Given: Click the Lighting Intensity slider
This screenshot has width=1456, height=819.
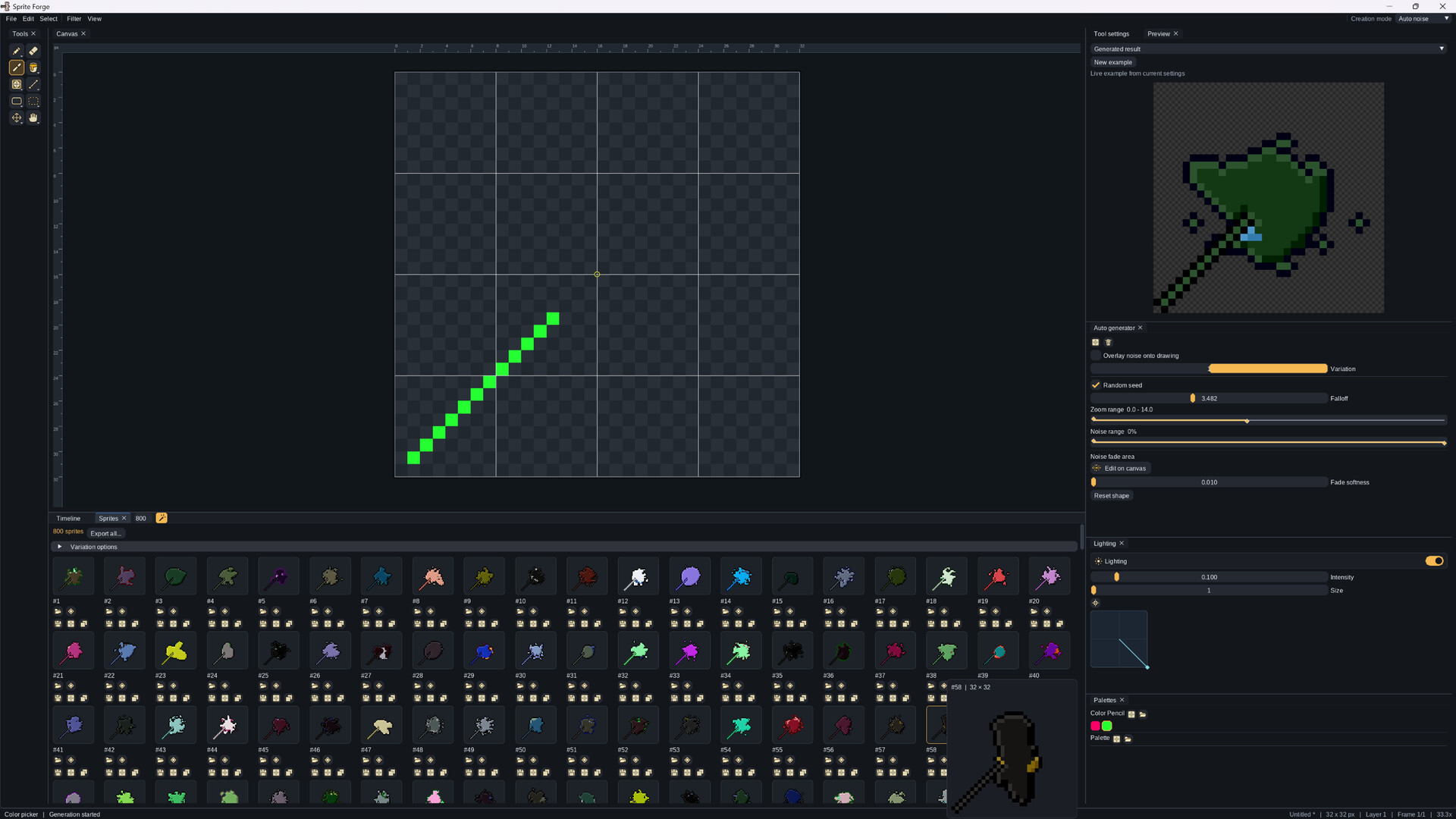Looking at the screenshot, I should point(1209,577).
